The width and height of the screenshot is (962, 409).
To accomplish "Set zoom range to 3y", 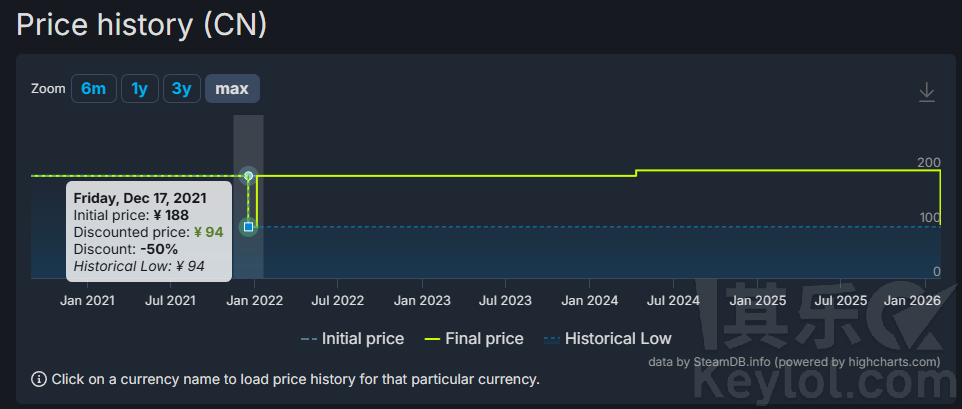I will click(x=182, y=88).
